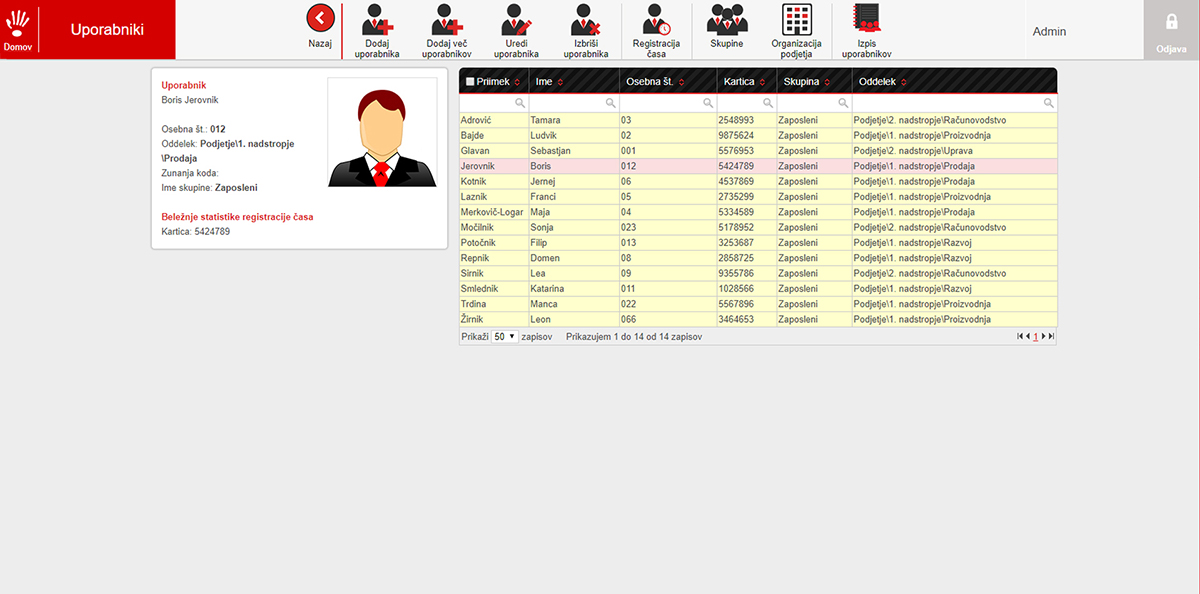This screenshot has width=1200, height=594.
Task: Click card number 2548993
Action: coord(736,120)
